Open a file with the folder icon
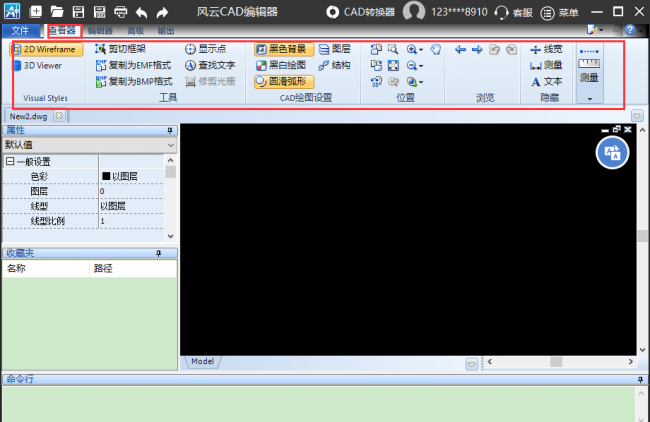The height and width of the screenshot is (422, 650). 57,12
